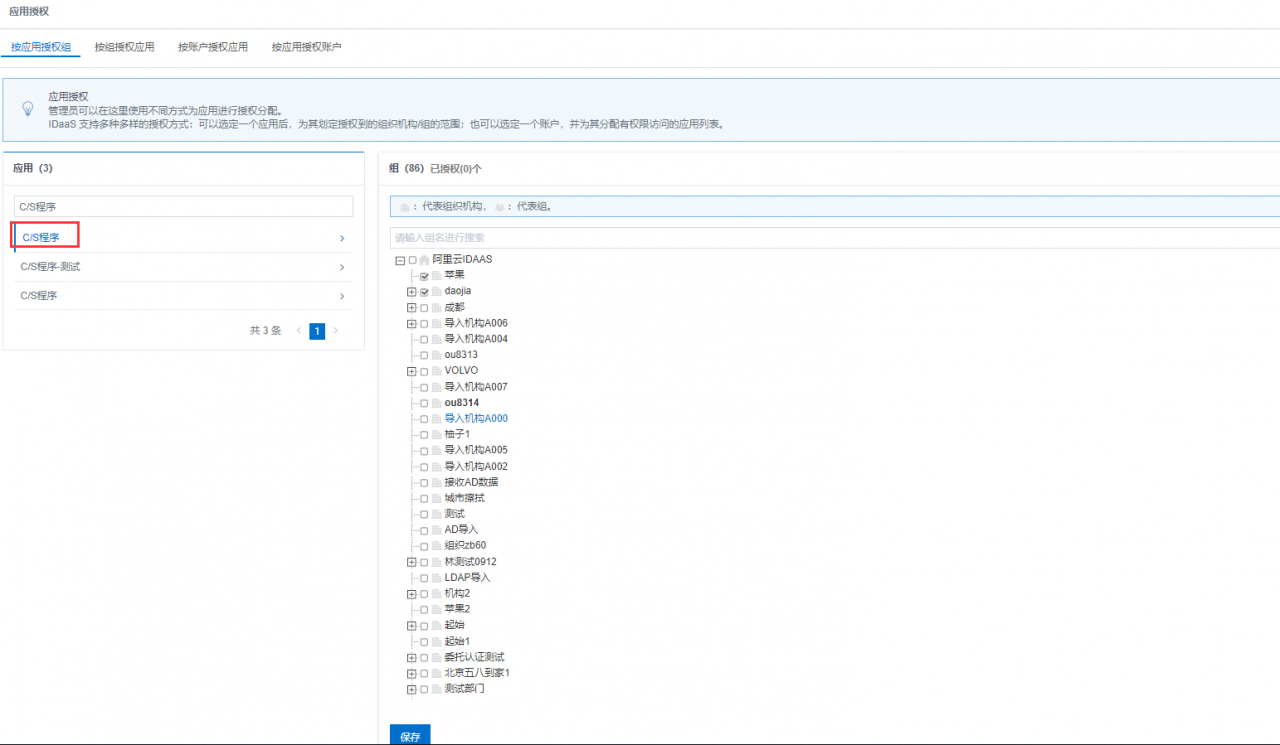
Task: Click the 导入机构A000 tree label
Action: point(476,419)
